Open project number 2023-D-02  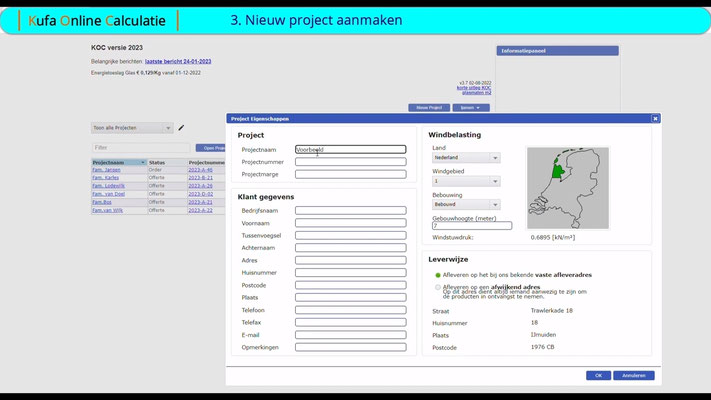click(200, 194)
